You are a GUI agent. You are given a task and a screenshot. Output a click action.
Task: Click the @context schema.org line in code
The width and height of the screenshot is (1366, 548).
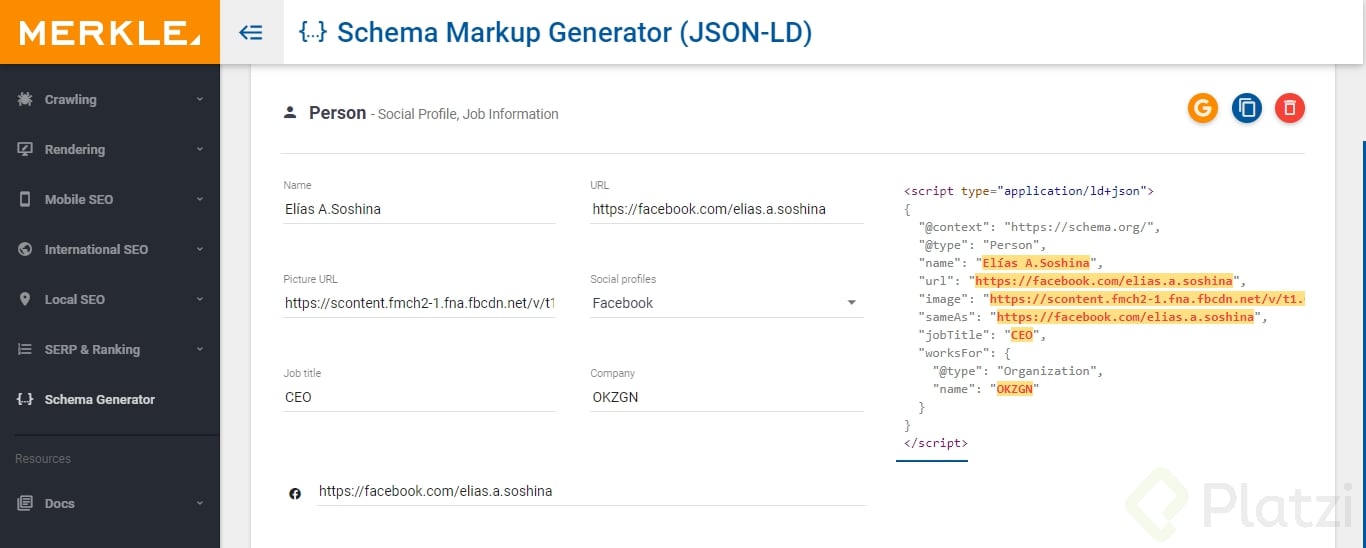click(x=1039, y=227)
